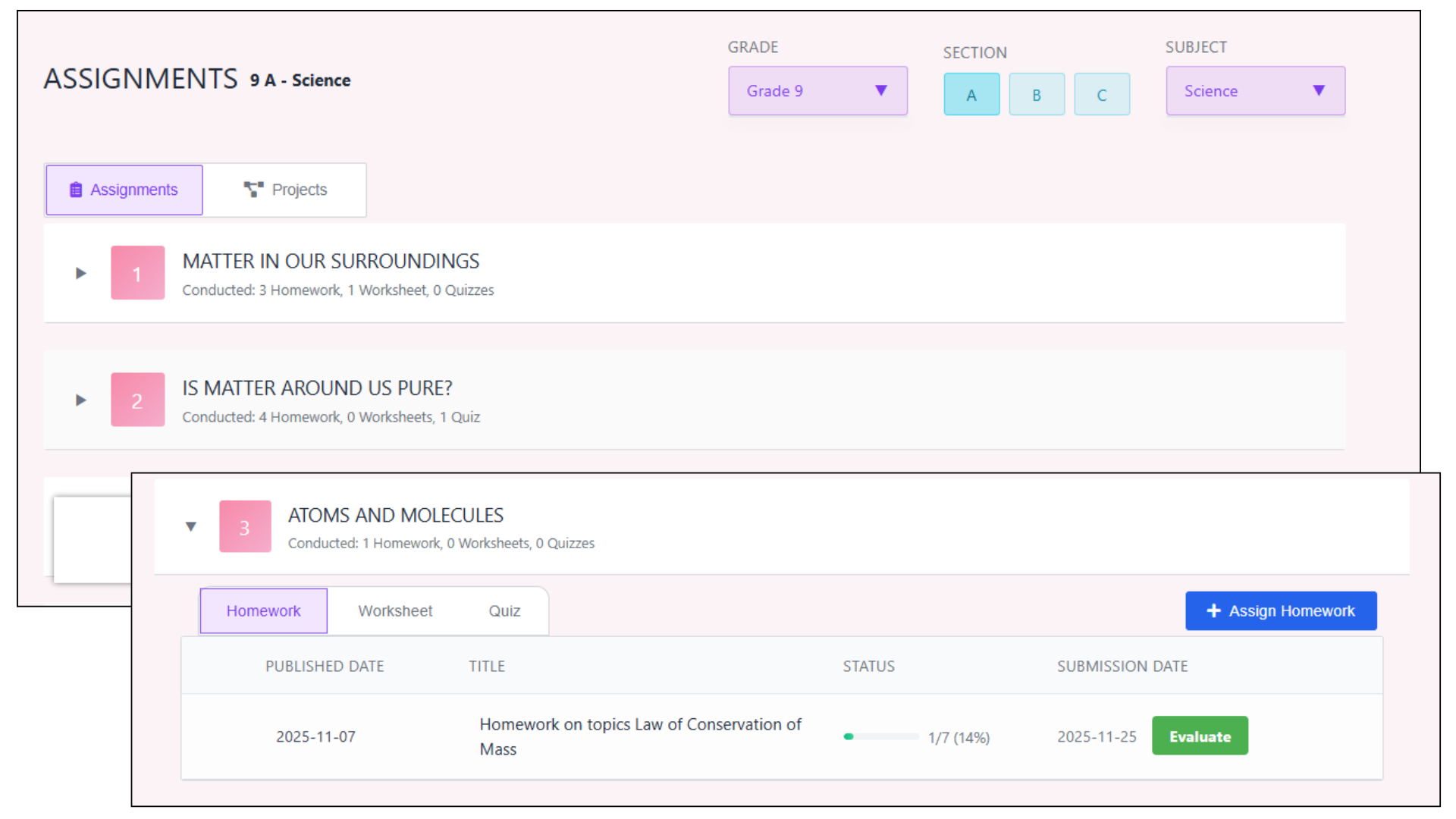Switch to section C

click(x=1102, y=95)
